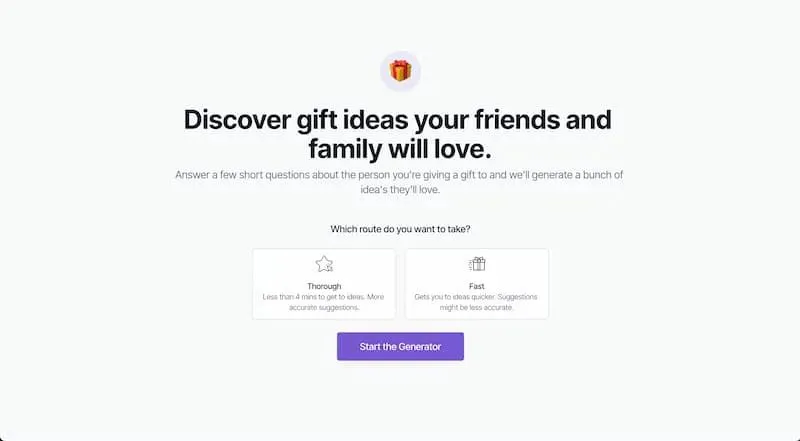Click the "family will love." headline line
800x441 pixels.
(400, 149)
